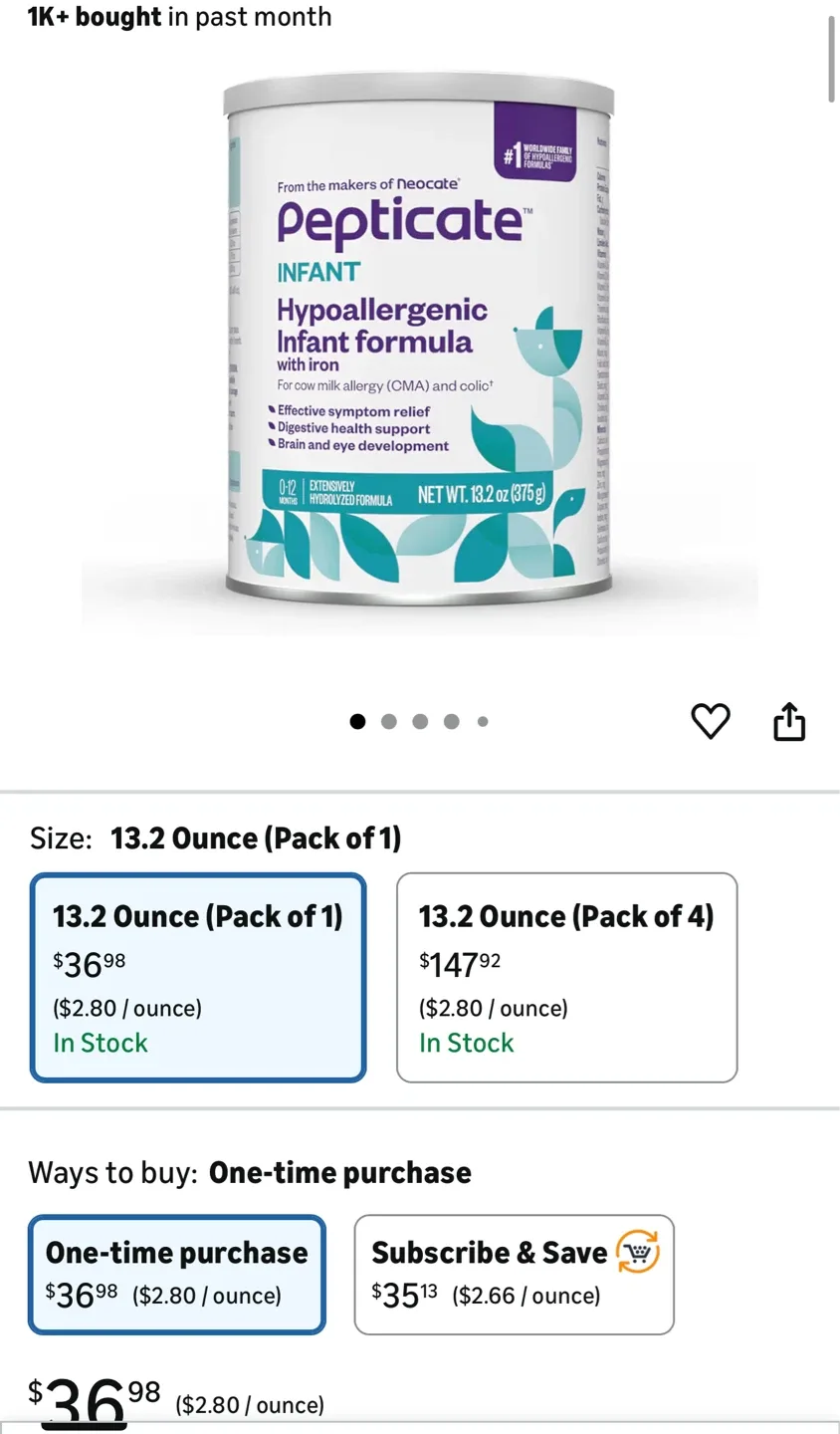Select the One-time purchase option
This screenshot has width=840, height=1434.
tap(177, 1275)
